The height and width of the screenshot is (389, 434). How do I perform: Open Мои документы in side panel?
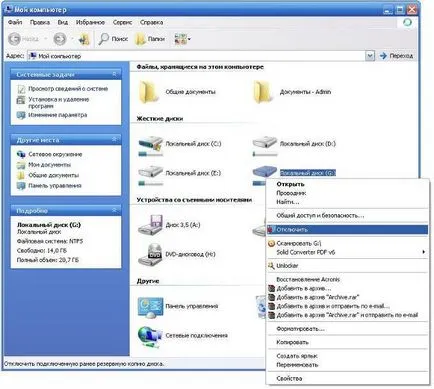49,165
